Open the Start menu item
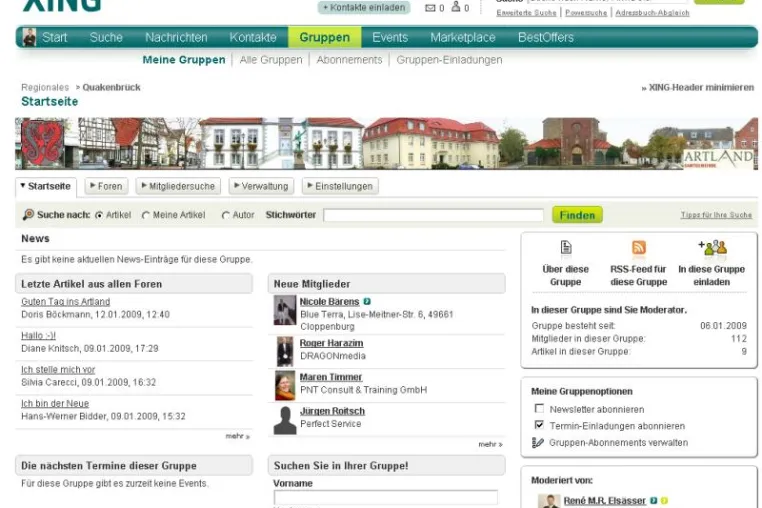Screen dimensions: 762x508 54,37
